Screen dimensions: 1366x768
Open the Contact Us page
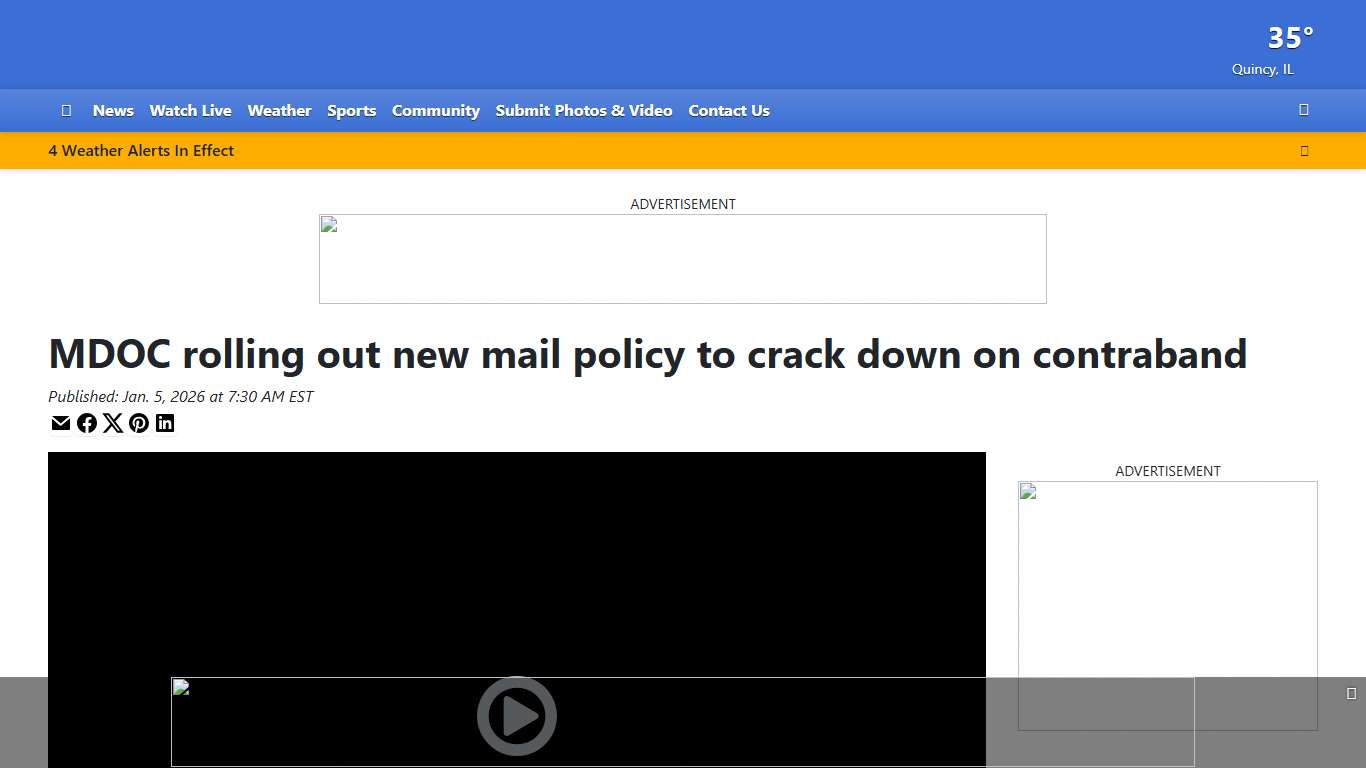[x=728, y=111]
